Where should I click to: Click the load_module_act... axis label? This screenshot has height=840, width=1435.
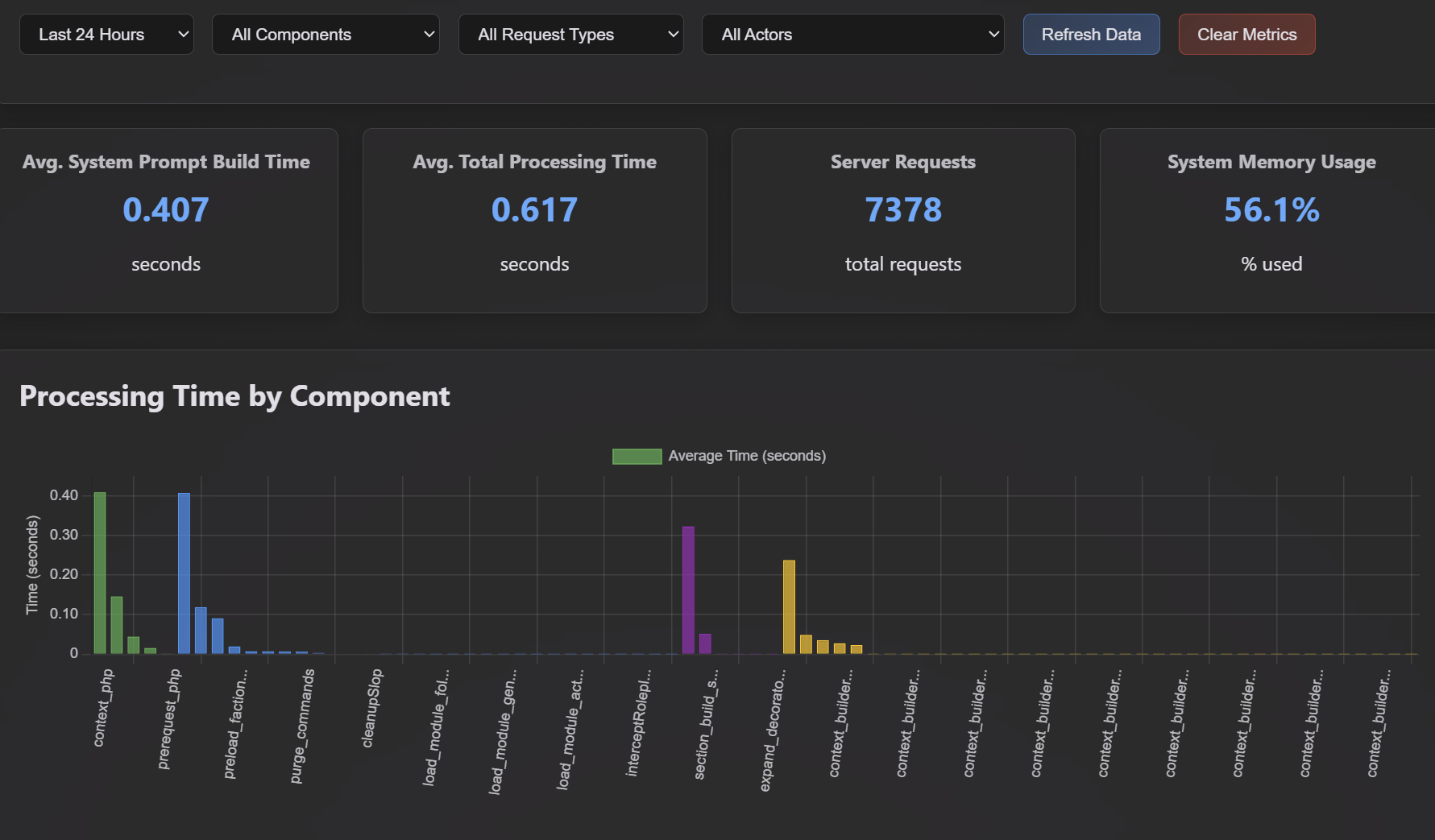coord(570,730)
